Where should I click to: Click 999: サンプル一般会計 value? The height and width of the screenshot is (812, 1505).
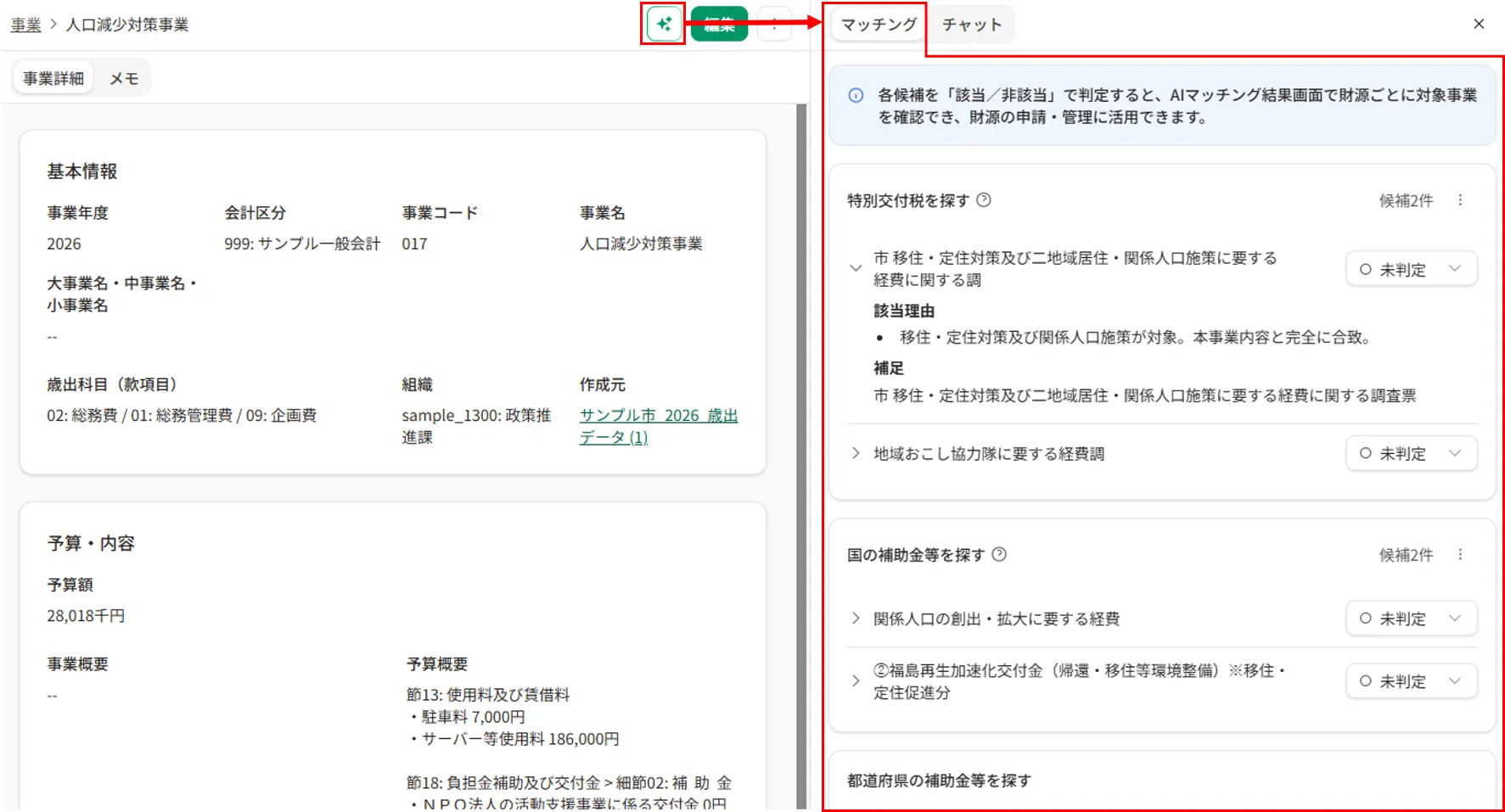(302, 244)
